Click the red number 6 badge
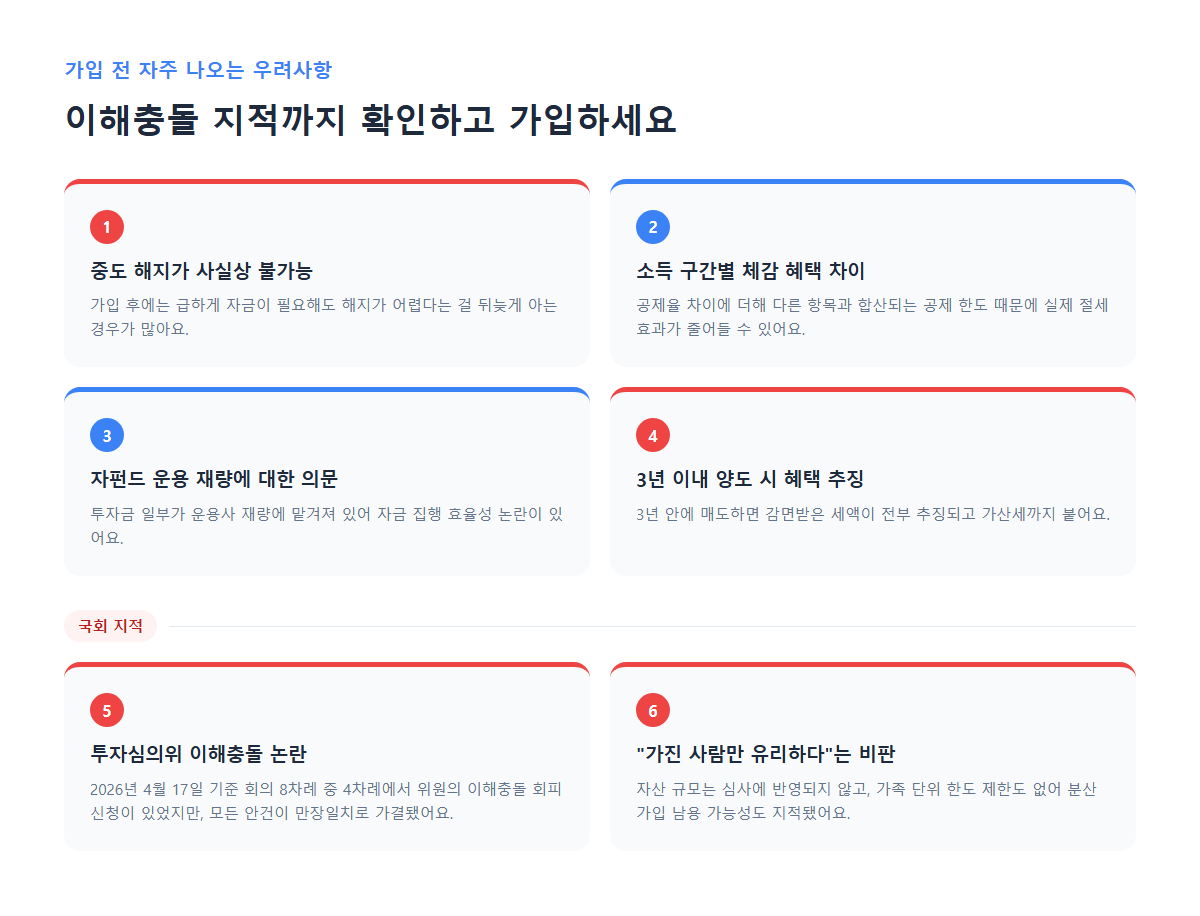Image resolution: width=1200 pixels, height=916 pixels. [653, 710]
